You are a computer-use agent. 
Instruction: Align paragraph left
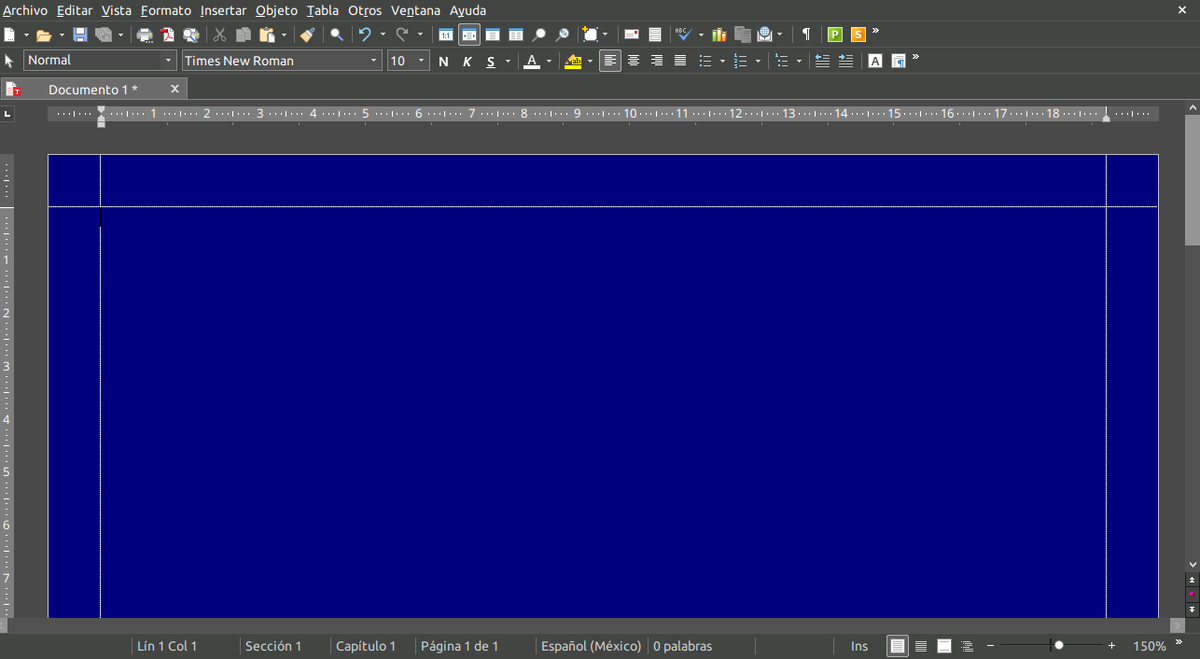pyautogui.click(x=610, y=61)
